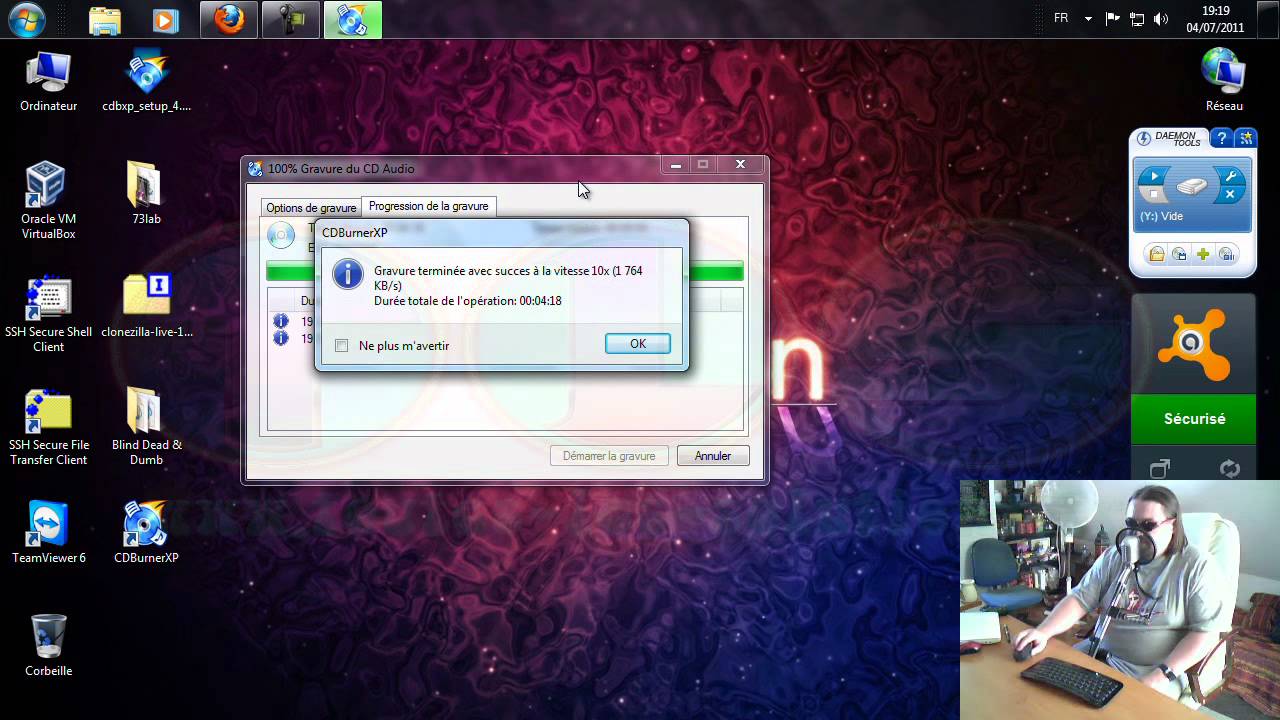
Task: Click the burn window's title bar disc icon
Action: (255, 169)
